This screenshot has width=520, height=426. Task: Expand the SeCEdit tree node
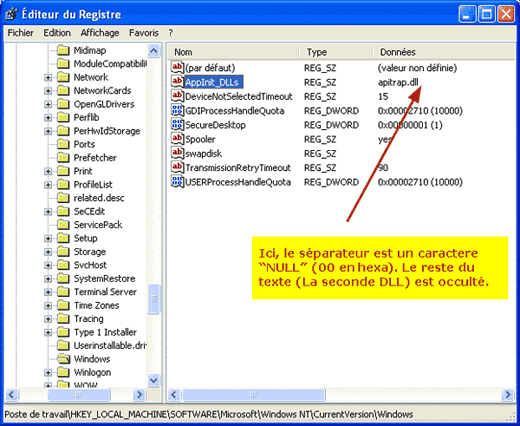(x=48, y=211)
